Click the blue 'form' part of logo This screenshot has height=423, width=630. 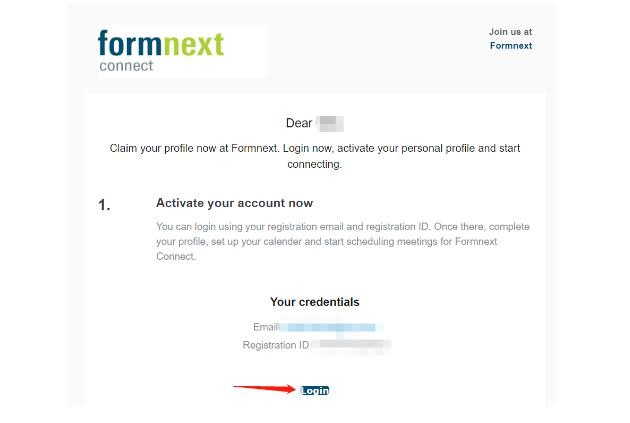tap(130, 43)
